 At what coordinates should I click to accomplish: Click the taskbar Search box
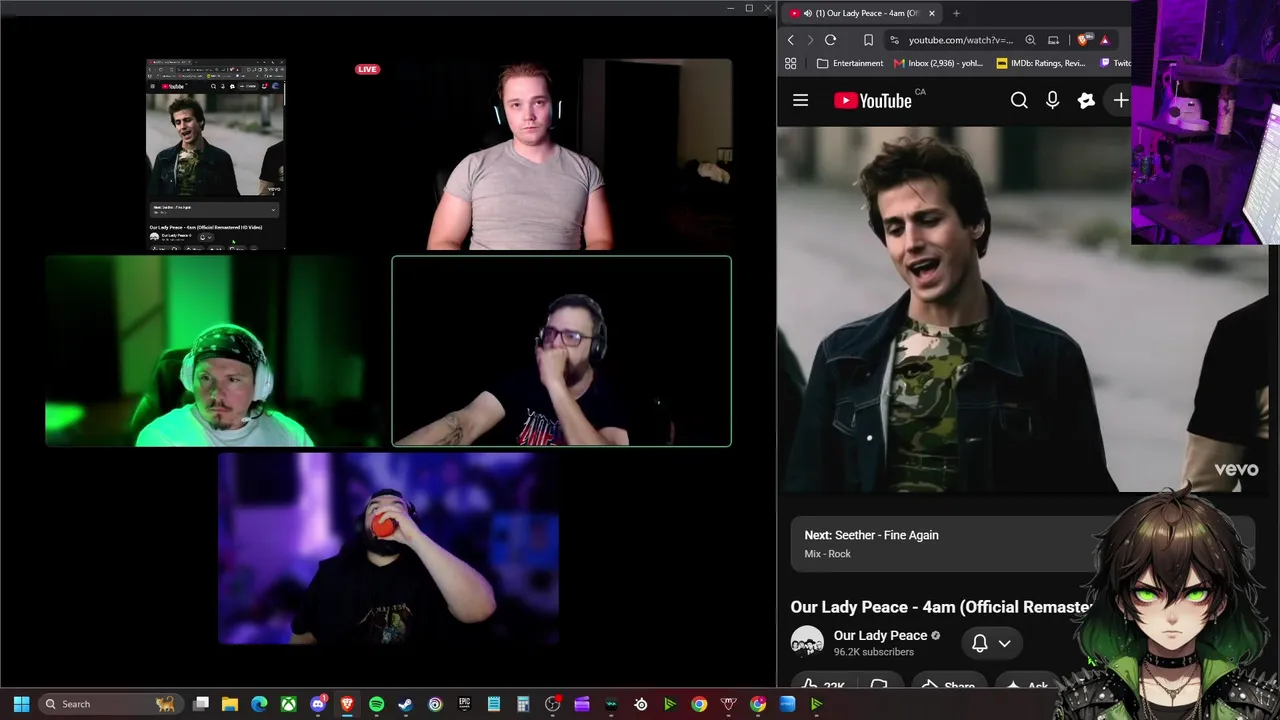click(110, 704)
